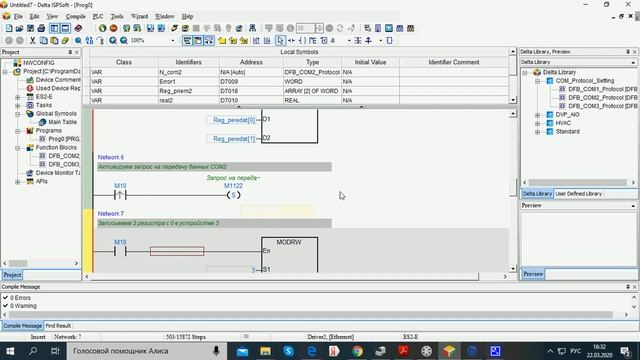Click the ladder editor vertical scrollbar thumb
Screen dimensions: 640x360
tap(513, 187)
